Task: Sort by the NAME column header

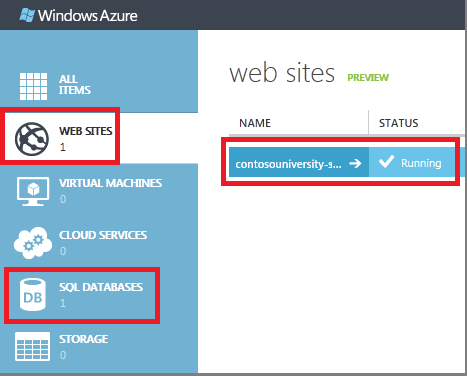Action: pyautogui.click(x=255, y=123)
